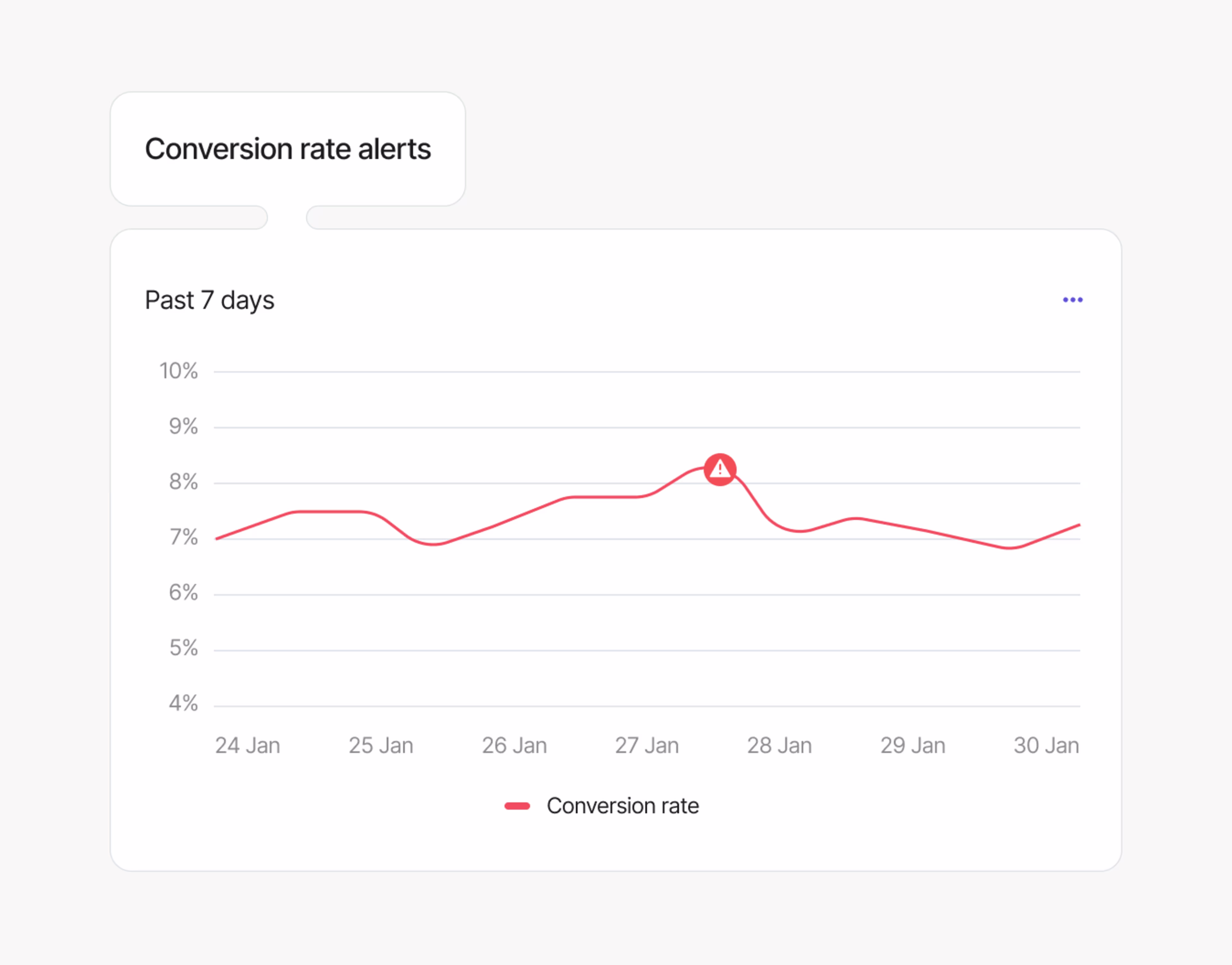Click the 6% y-axis label

(184, 593)
